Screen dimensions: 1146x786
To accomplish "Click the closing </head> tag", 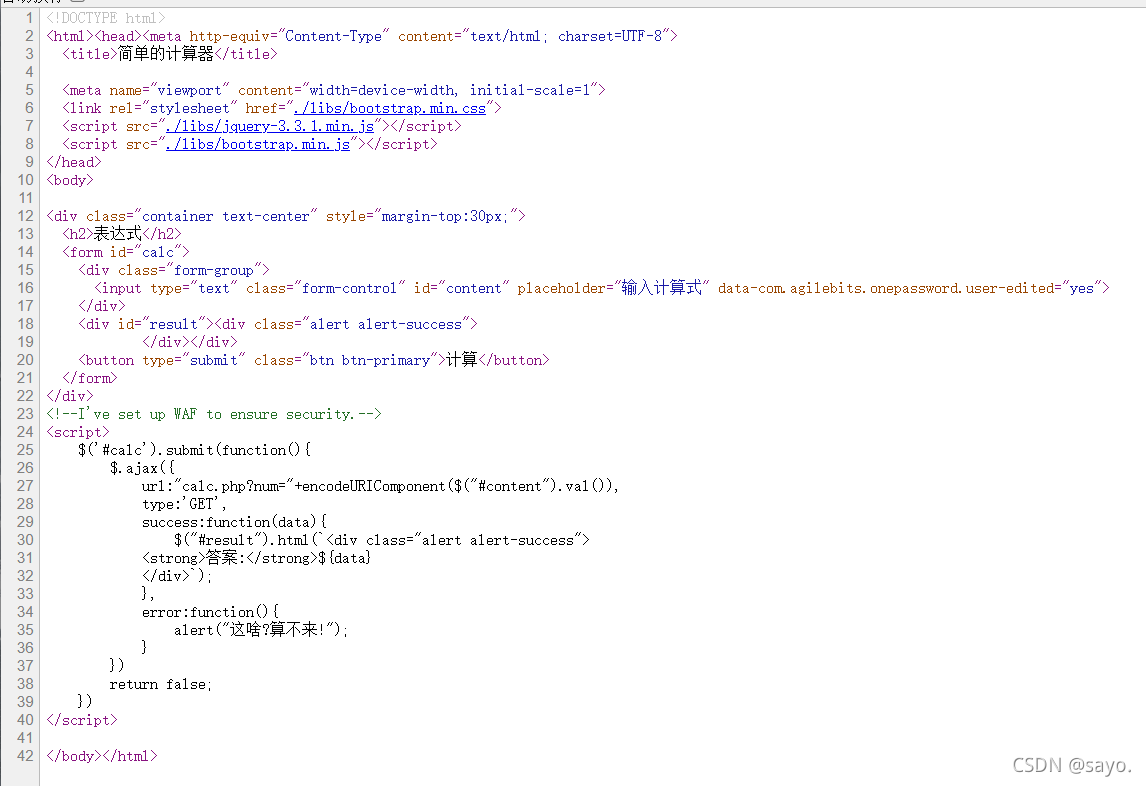I will 74,162.
